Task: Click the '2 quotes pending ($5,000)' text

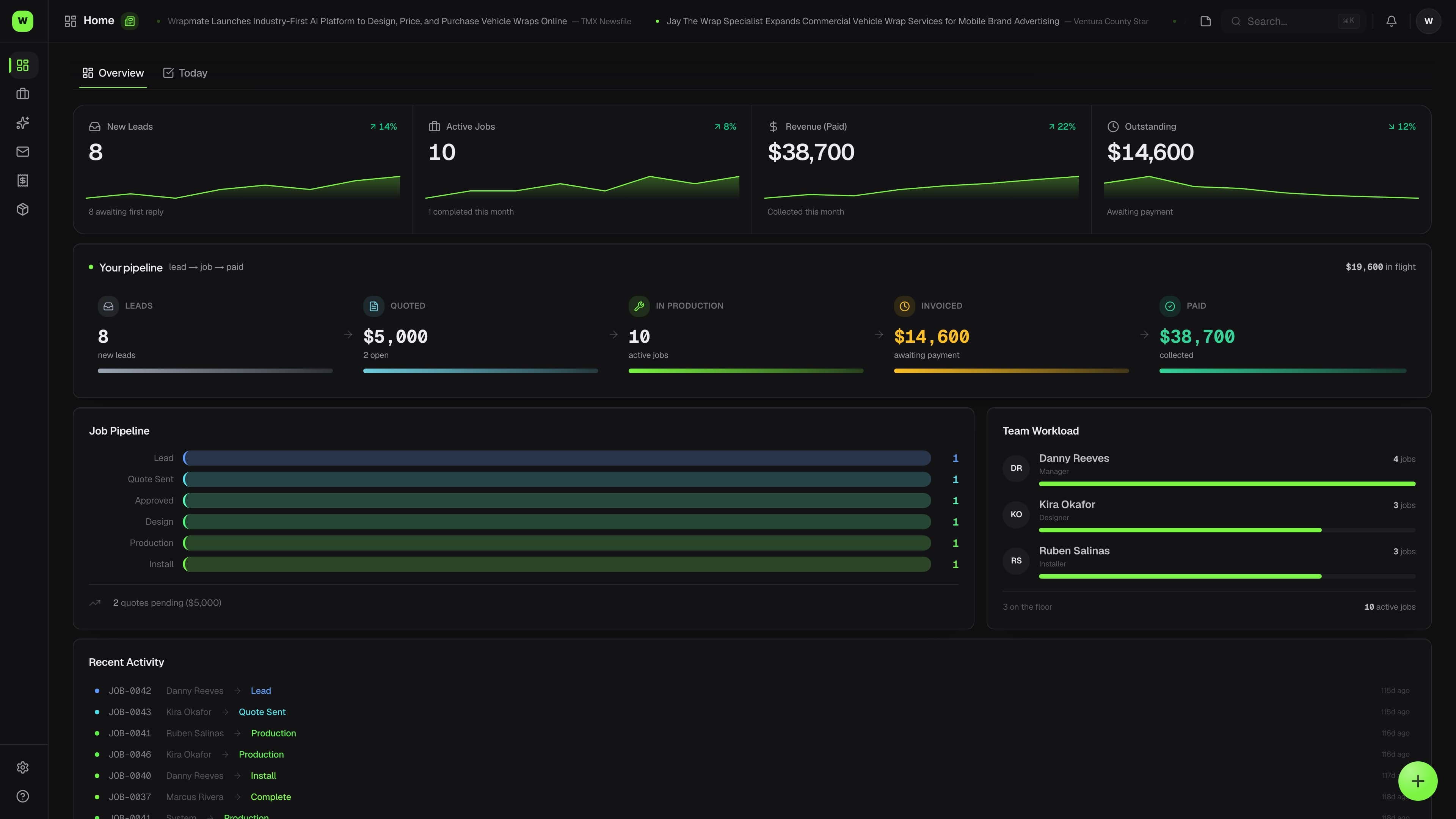Action: [167, 602]
